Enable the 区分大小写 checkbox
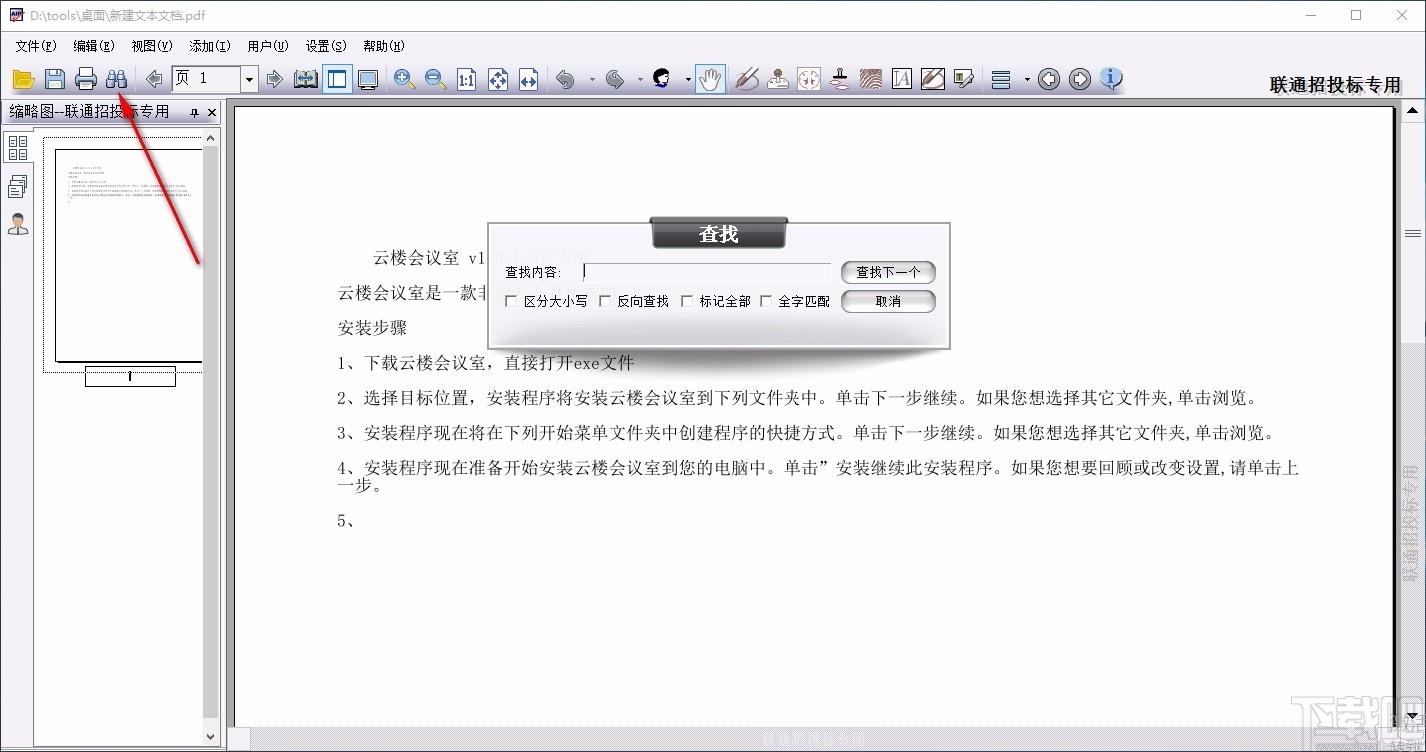The height and width of the screenshot is (752, 1426). pos(512,301)
